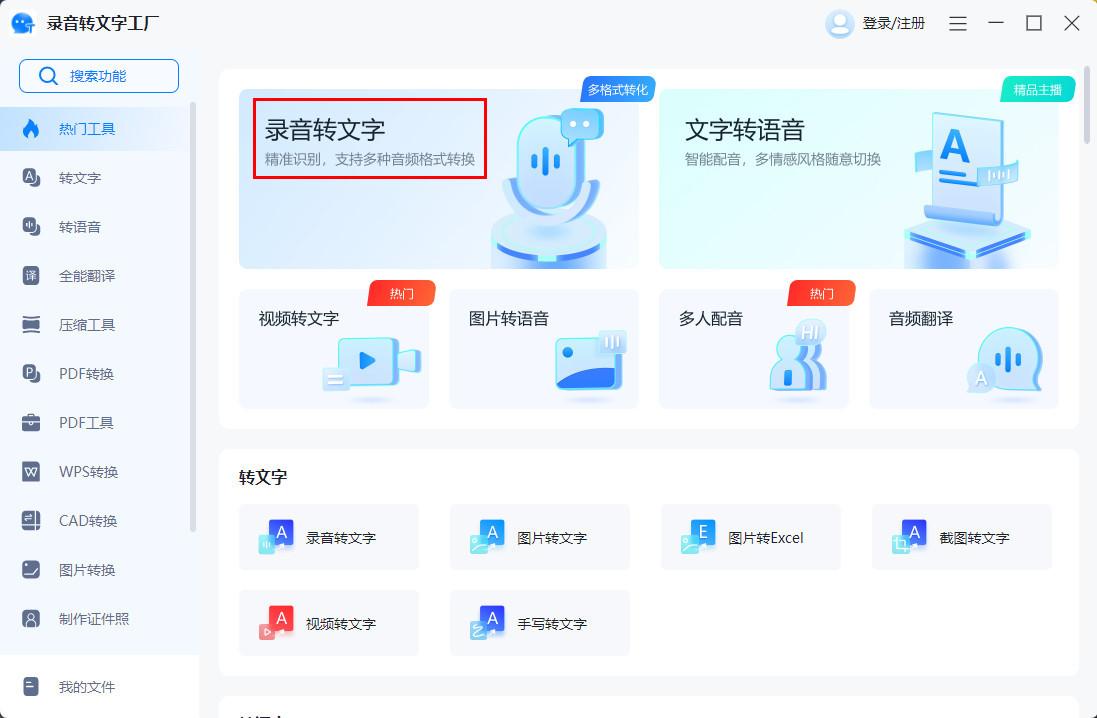Image resolution: width=1097 pixels, height=718 pixels.
Task: Open the 视频转文字 hot card
Action: [x=334, y=349]
